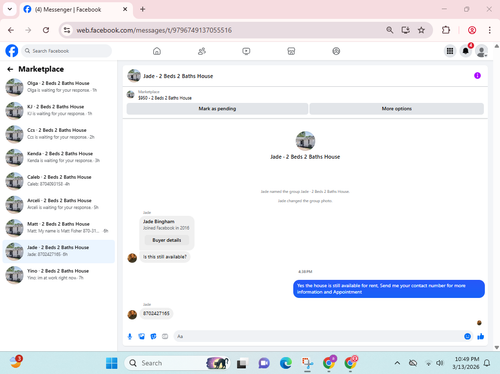Open the purple conversation information icon

pos(477,76)
